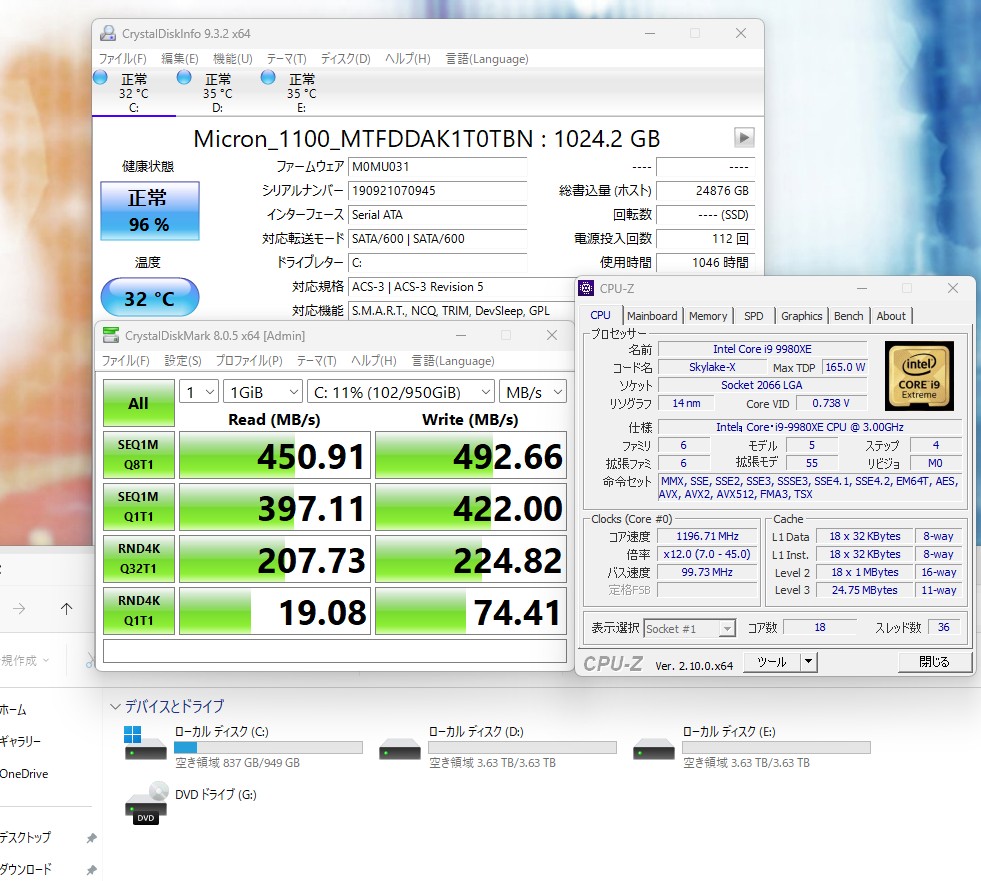Select disk D: status indicator in CrystalDiskInfo
The image size is (981, 881).
point(184,78)
